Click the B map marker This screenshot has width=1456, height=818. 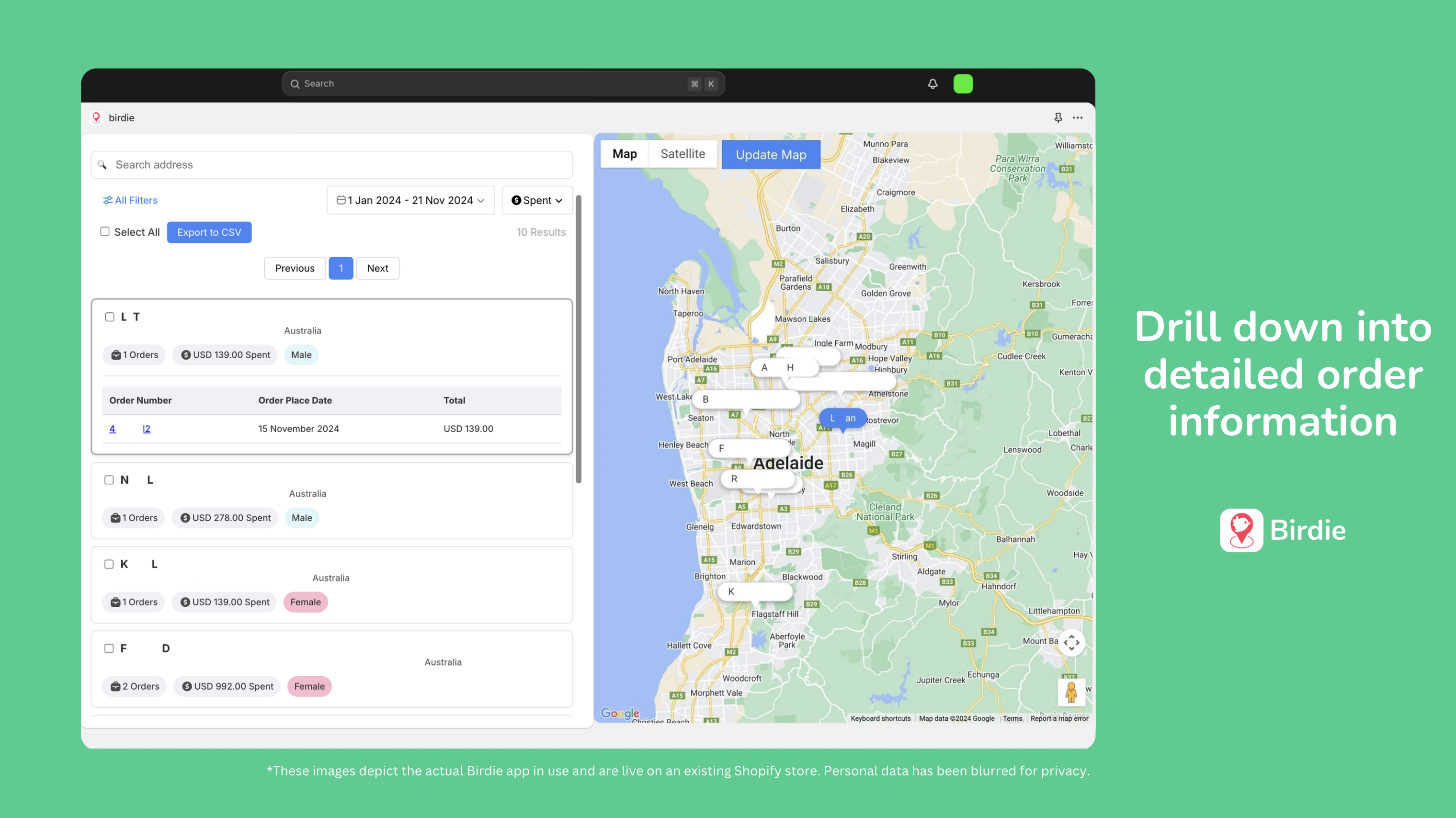coord(747,399)
